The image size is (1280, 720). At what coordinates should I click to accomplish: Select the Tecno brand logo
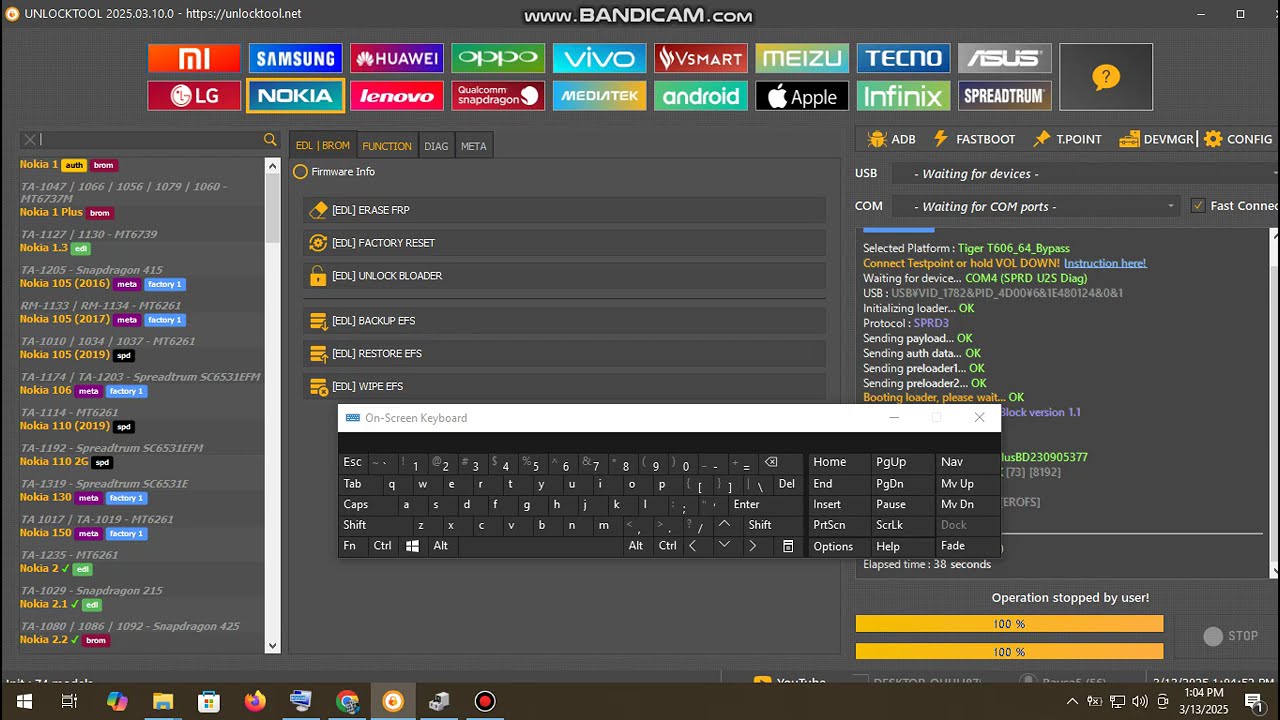click(x=904, y=58)
